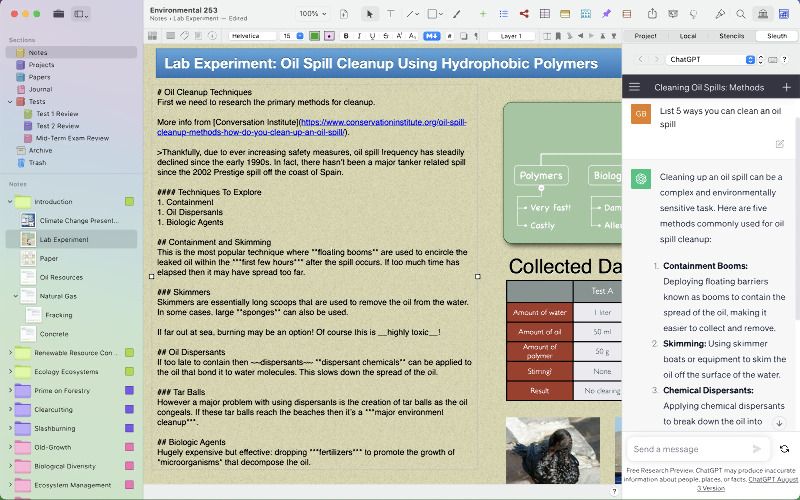Image resolution: width=800 pixels, height=500 pixels.
Task: Expand the Renewable Resource folder
Action: (11, 353)
